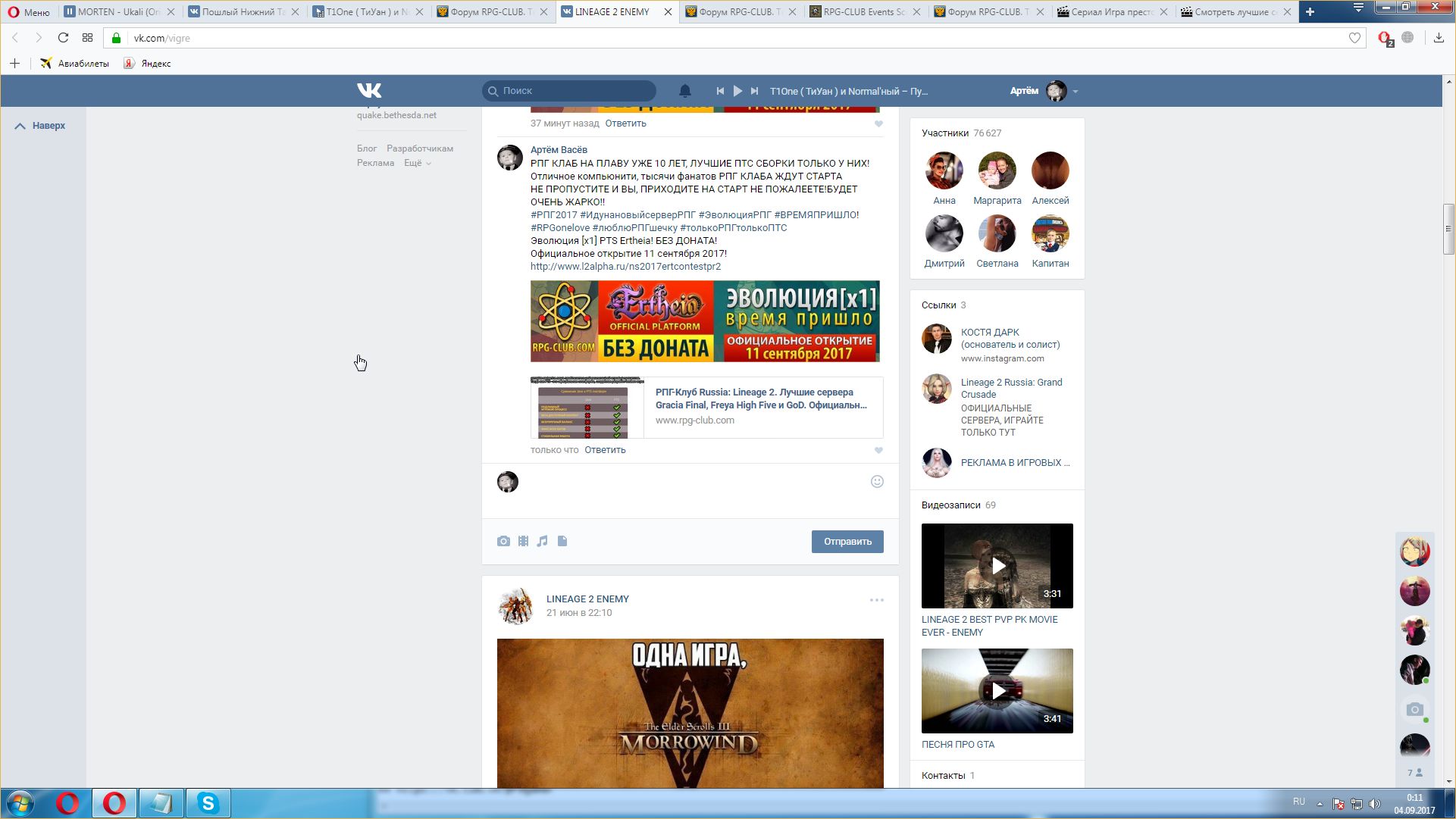Open the Разработчикам footer link
This screenshot has height=819, width=1456.
point(420,148)
